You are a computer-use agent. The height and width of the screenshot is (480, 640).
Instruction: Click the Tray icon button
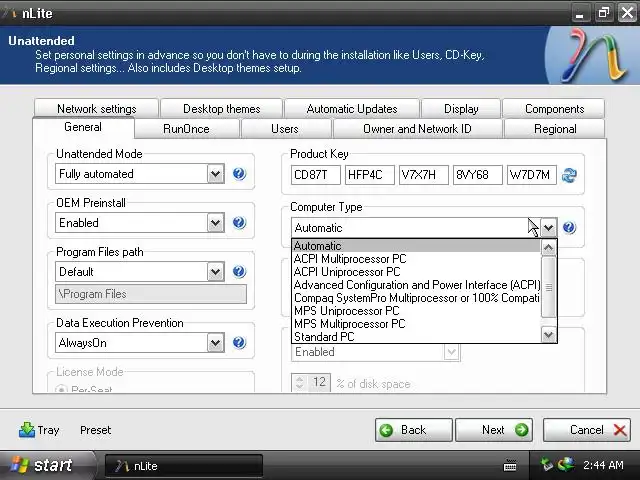(x=39, y=430)
